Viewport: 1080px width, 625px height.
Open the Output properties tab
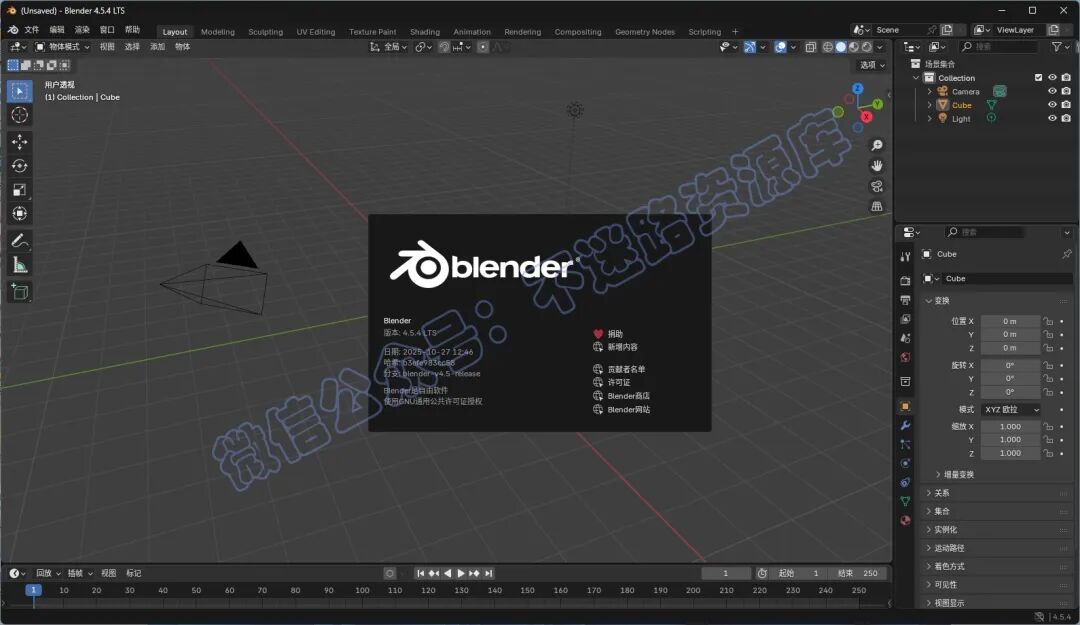click(905, 300)
